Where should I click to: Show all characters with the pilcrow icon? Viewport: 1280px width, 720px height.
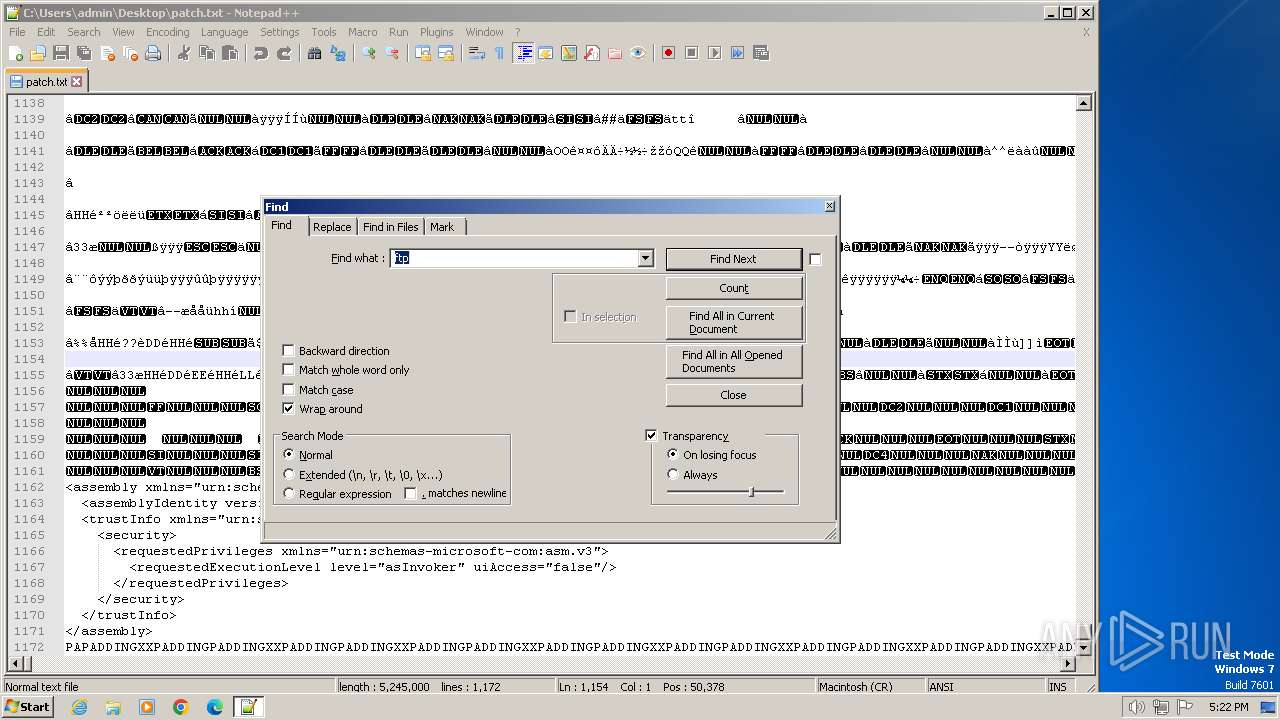499,53
